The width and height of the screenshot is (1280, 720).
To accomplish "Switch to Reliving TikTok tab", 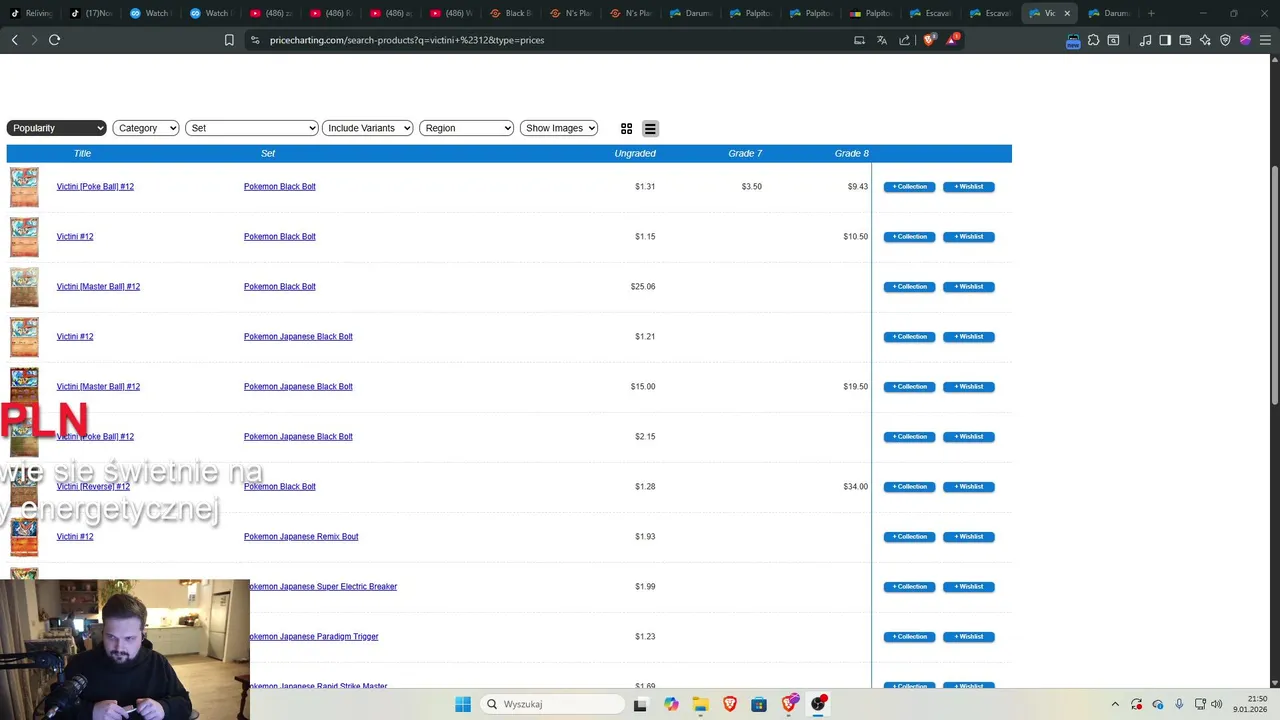I will (x=32, y=13).
